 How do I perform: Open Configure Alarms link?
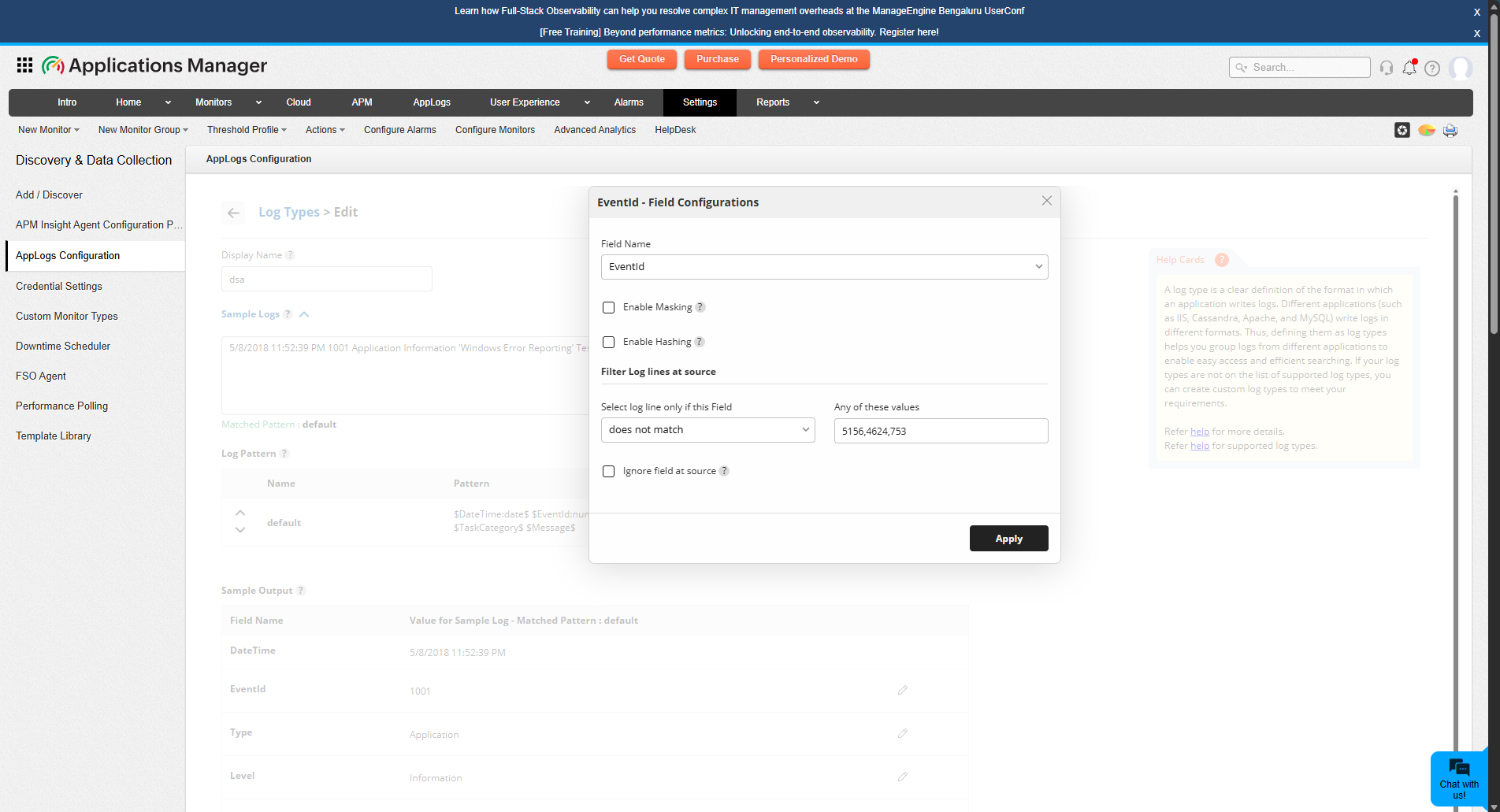pos(400,130)
